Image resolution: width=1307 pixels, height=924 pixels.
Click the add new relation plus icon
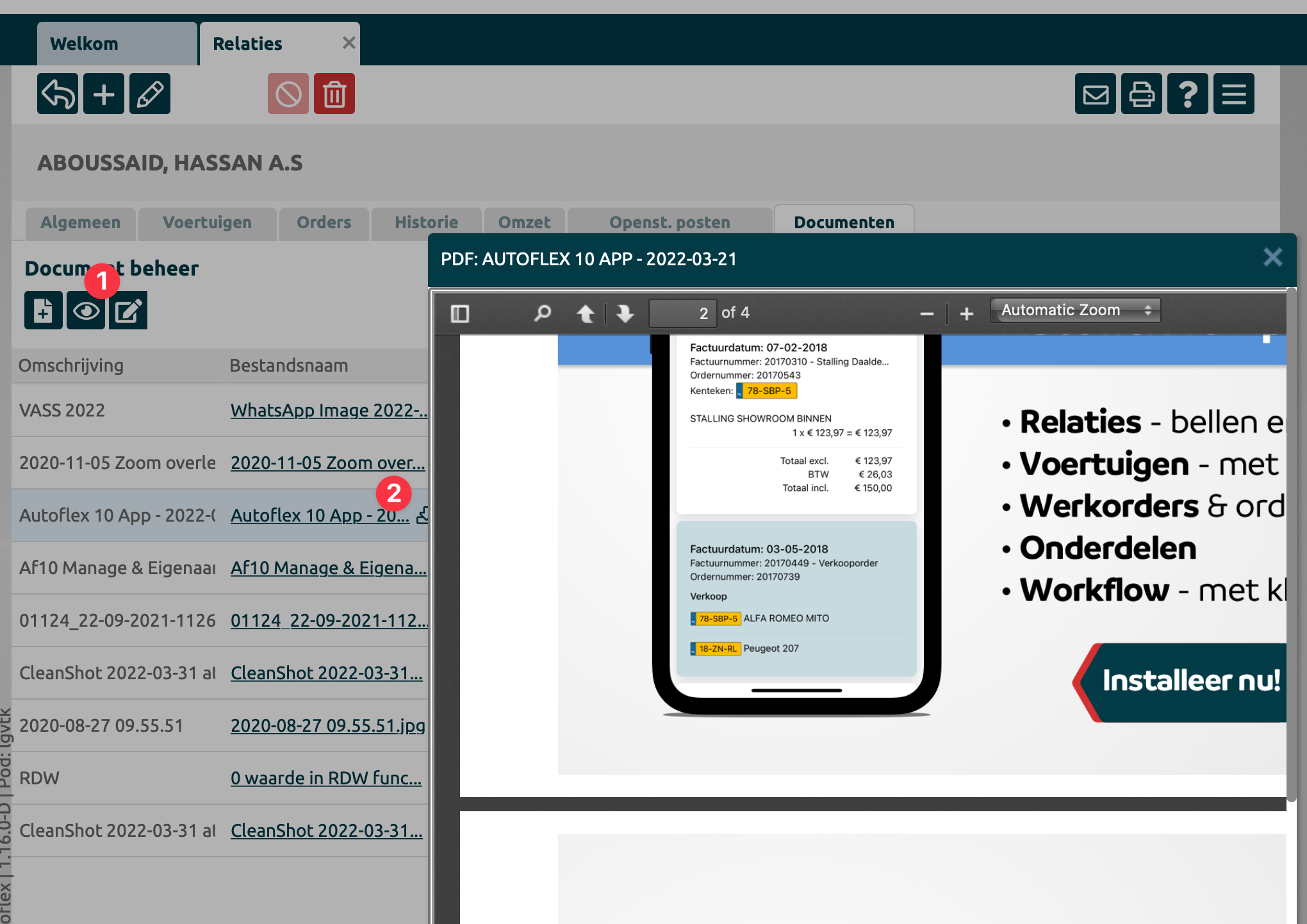(104, 94)
